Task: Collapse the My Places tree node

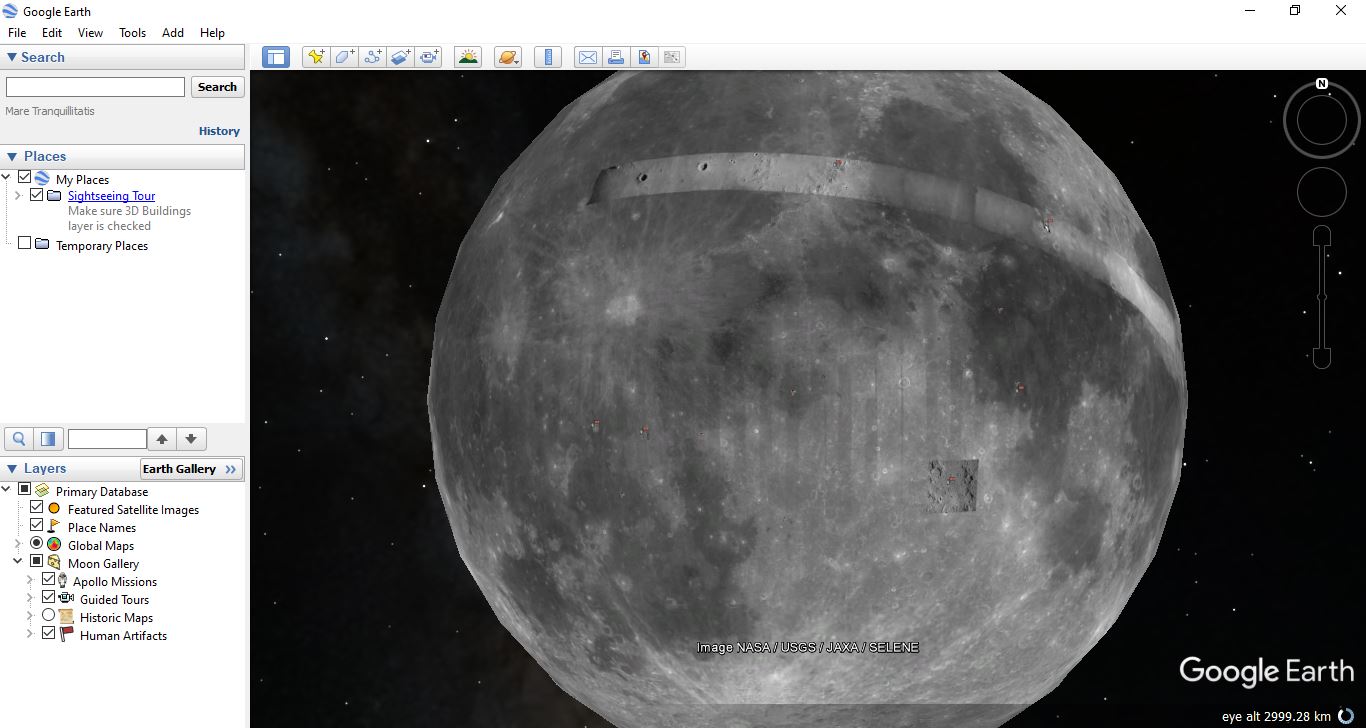Action: coord(7,178)
